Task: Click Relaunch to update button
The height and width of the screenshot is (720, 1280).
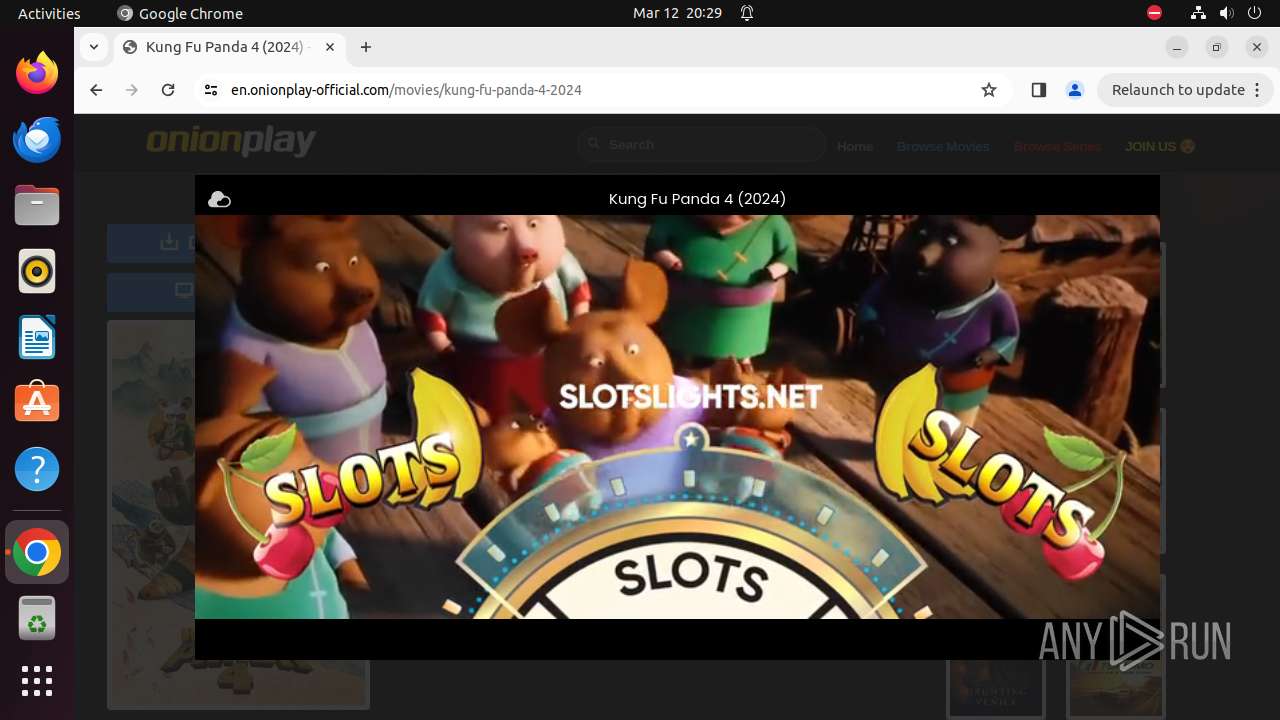Action: pos(1185,90)
